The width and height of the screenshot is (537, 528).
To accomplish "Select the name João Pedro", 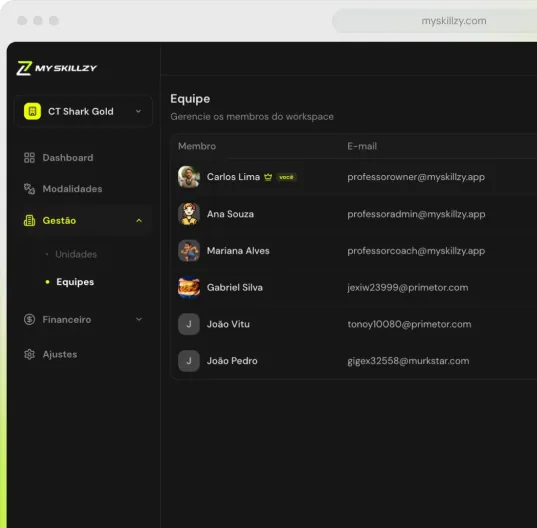I will click(x=232, y=361).
